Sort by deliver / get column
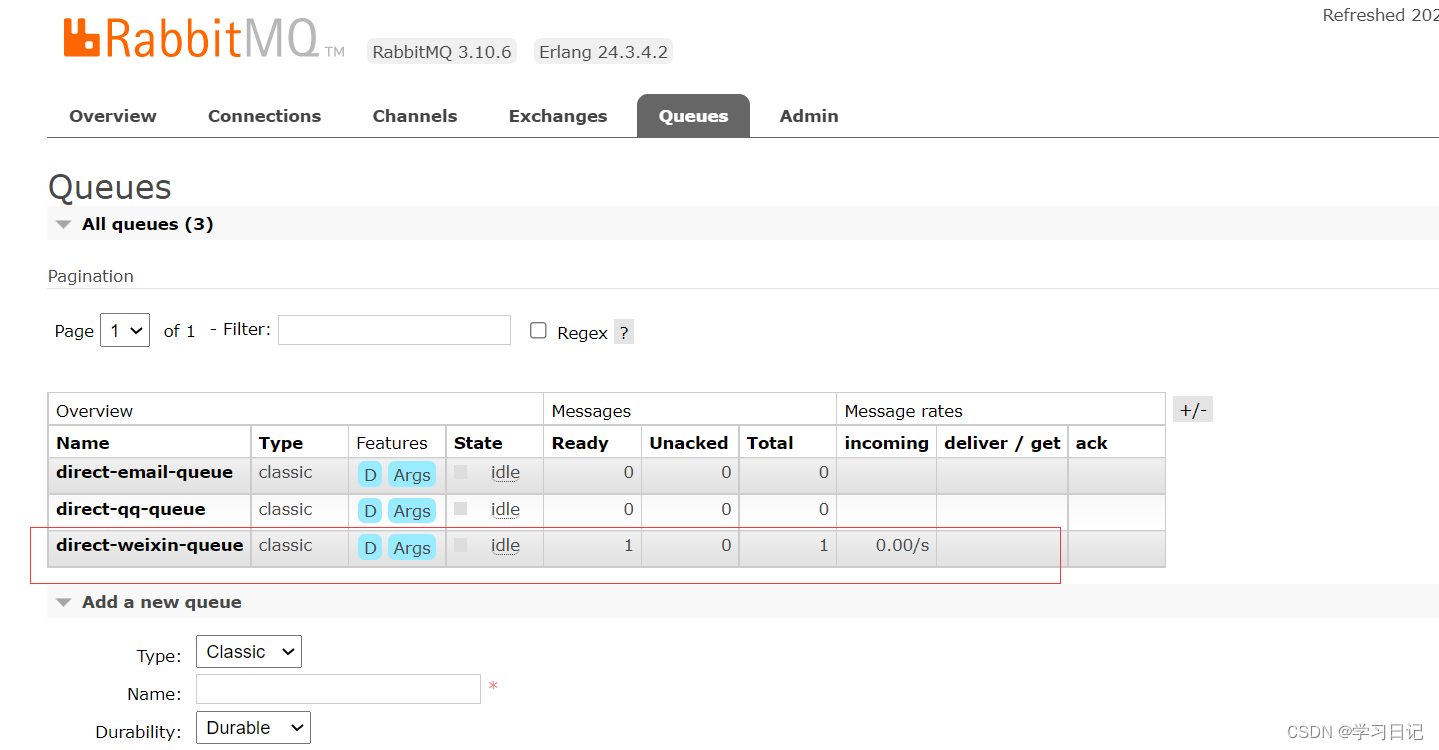Image resolution: width=1439 pixels, height=750 pixels. point(1003,443)
